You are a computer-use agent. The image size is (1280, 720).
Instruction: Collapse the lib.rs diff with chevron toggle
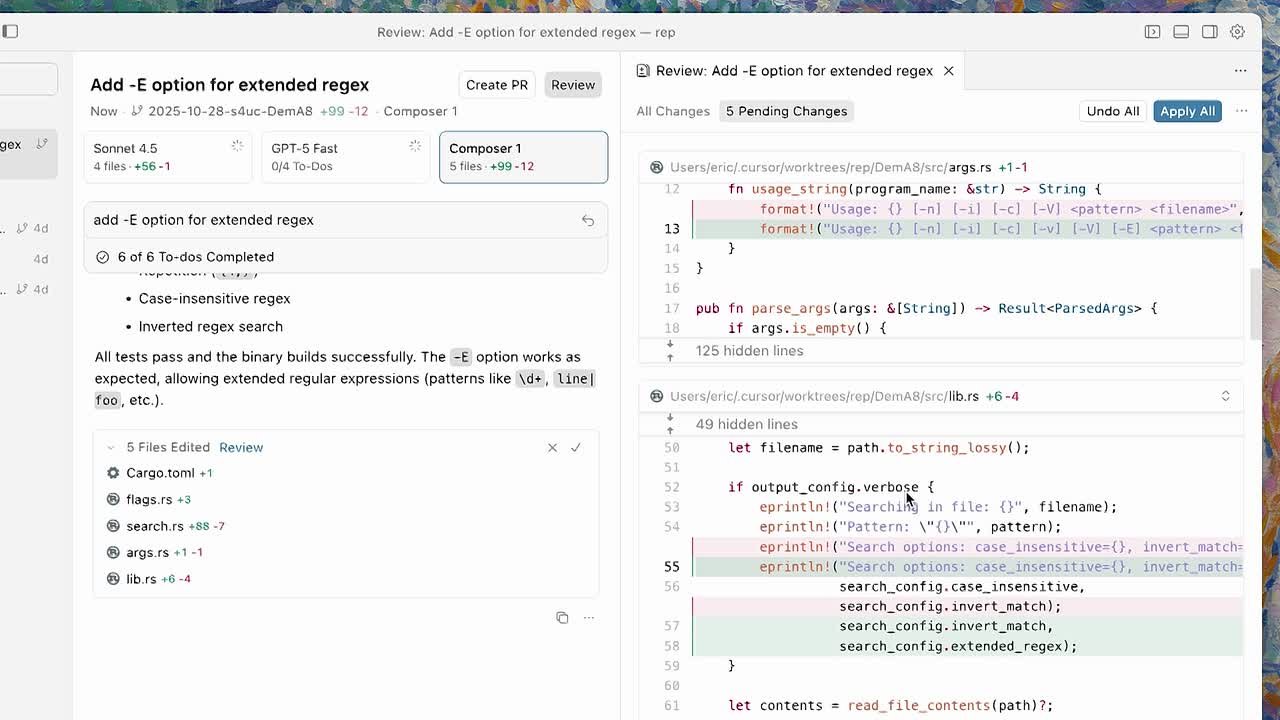pyautogui.click(x=1225, y=396)
